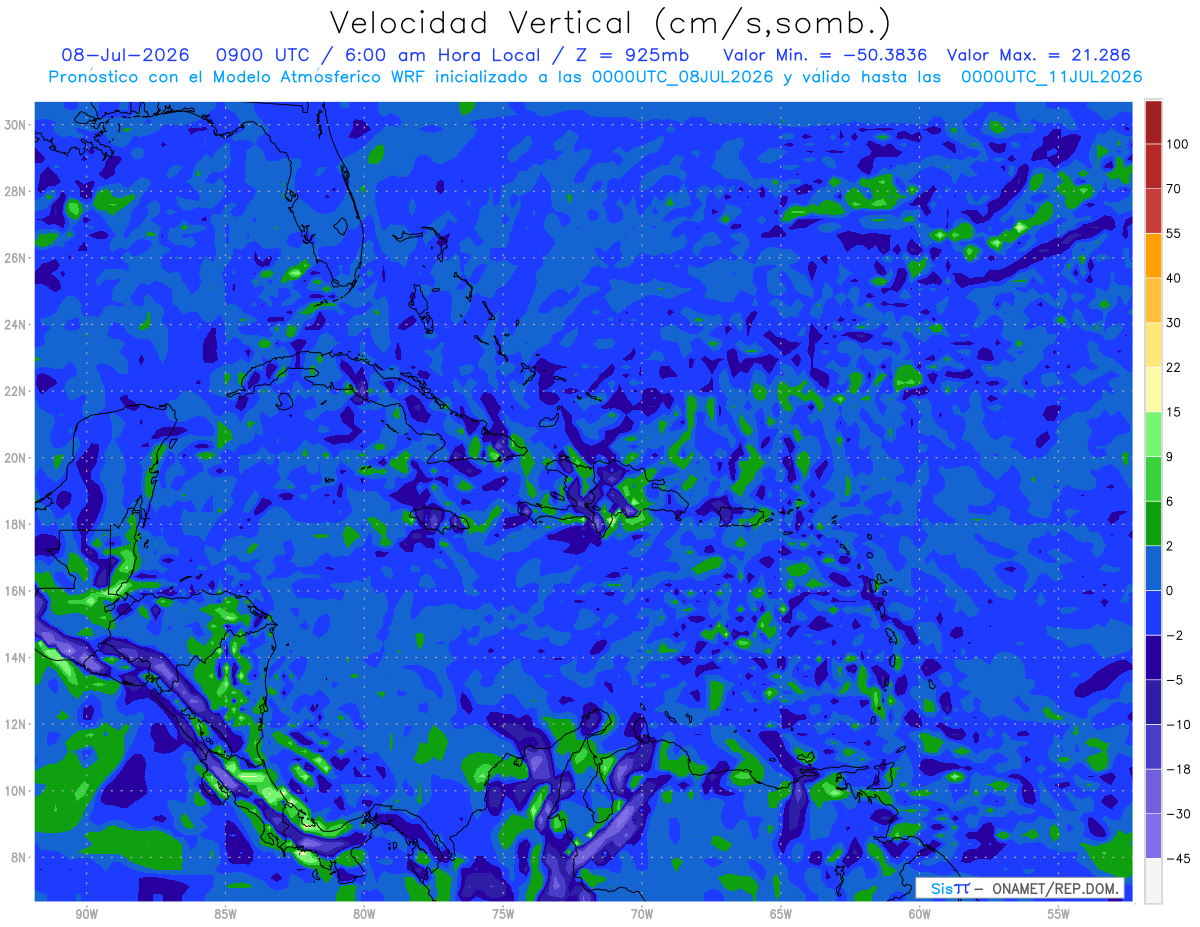Click the light orange swatch between 30 and 40
Screen dimensions: 1200x927
pos(1153,299)
